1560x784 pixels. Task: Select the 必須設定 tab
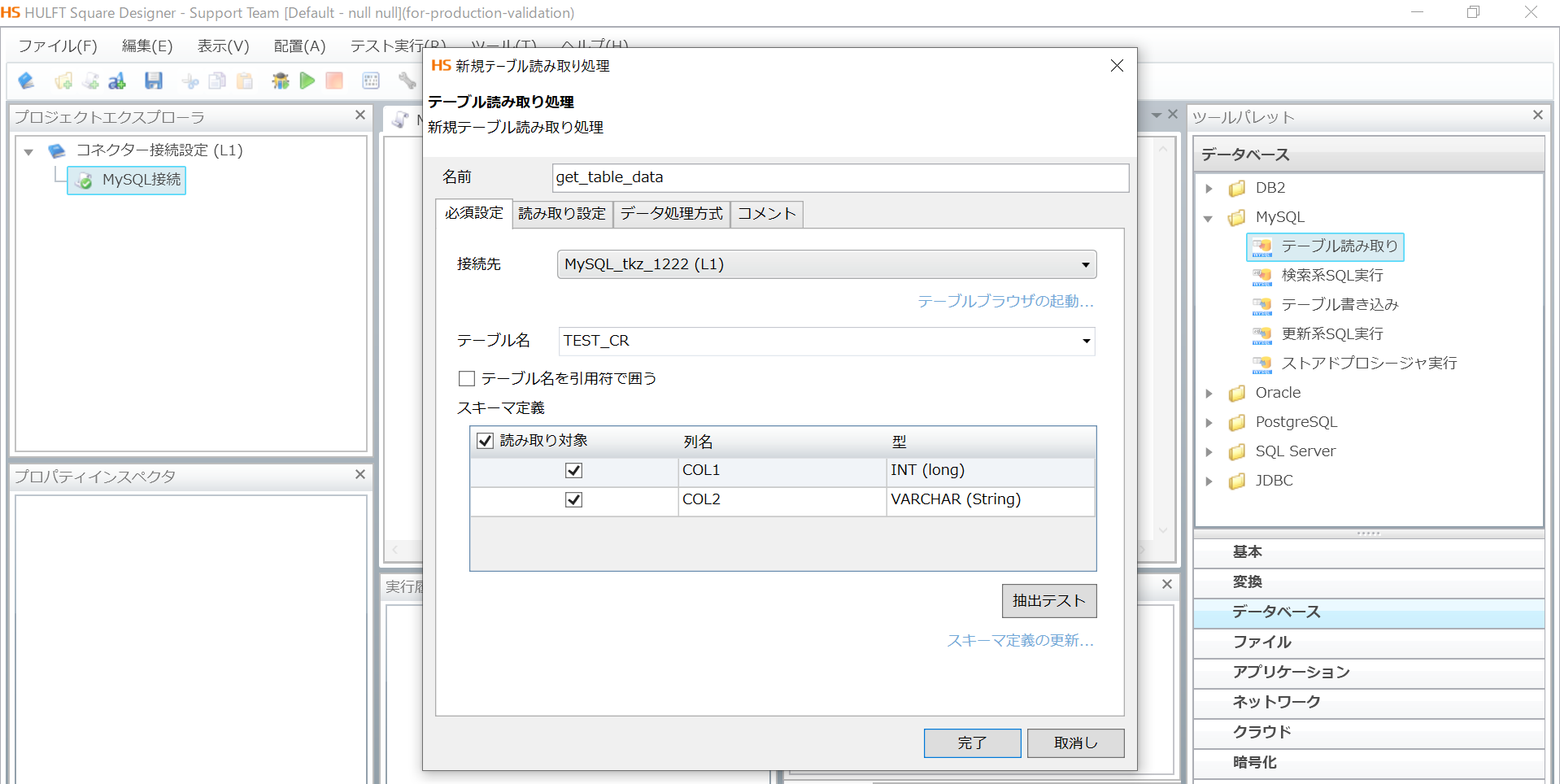click(474, 213)
